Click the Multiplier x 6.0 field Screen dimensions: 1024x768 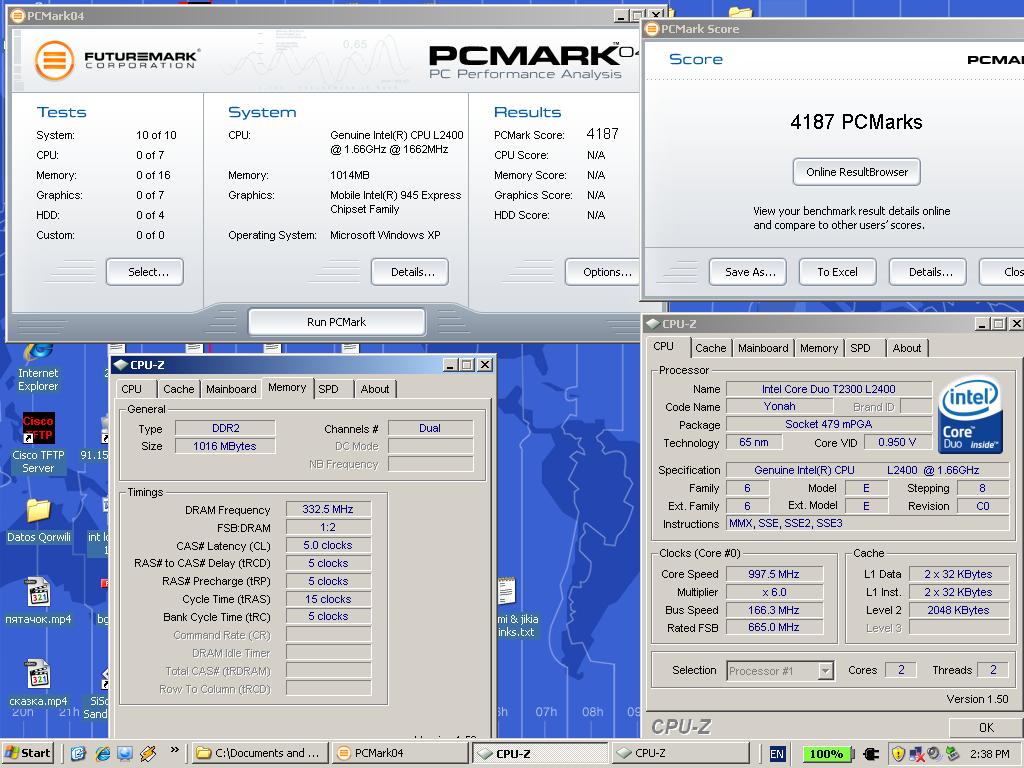pos(774,592)
